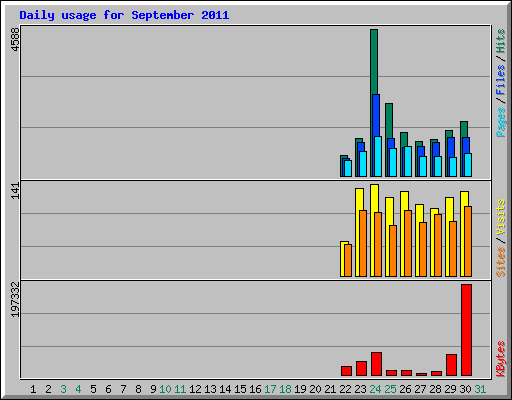This screenshot has width=512, height=400.
Task: Click the day 28 axis label
Action: click(435, 389)
